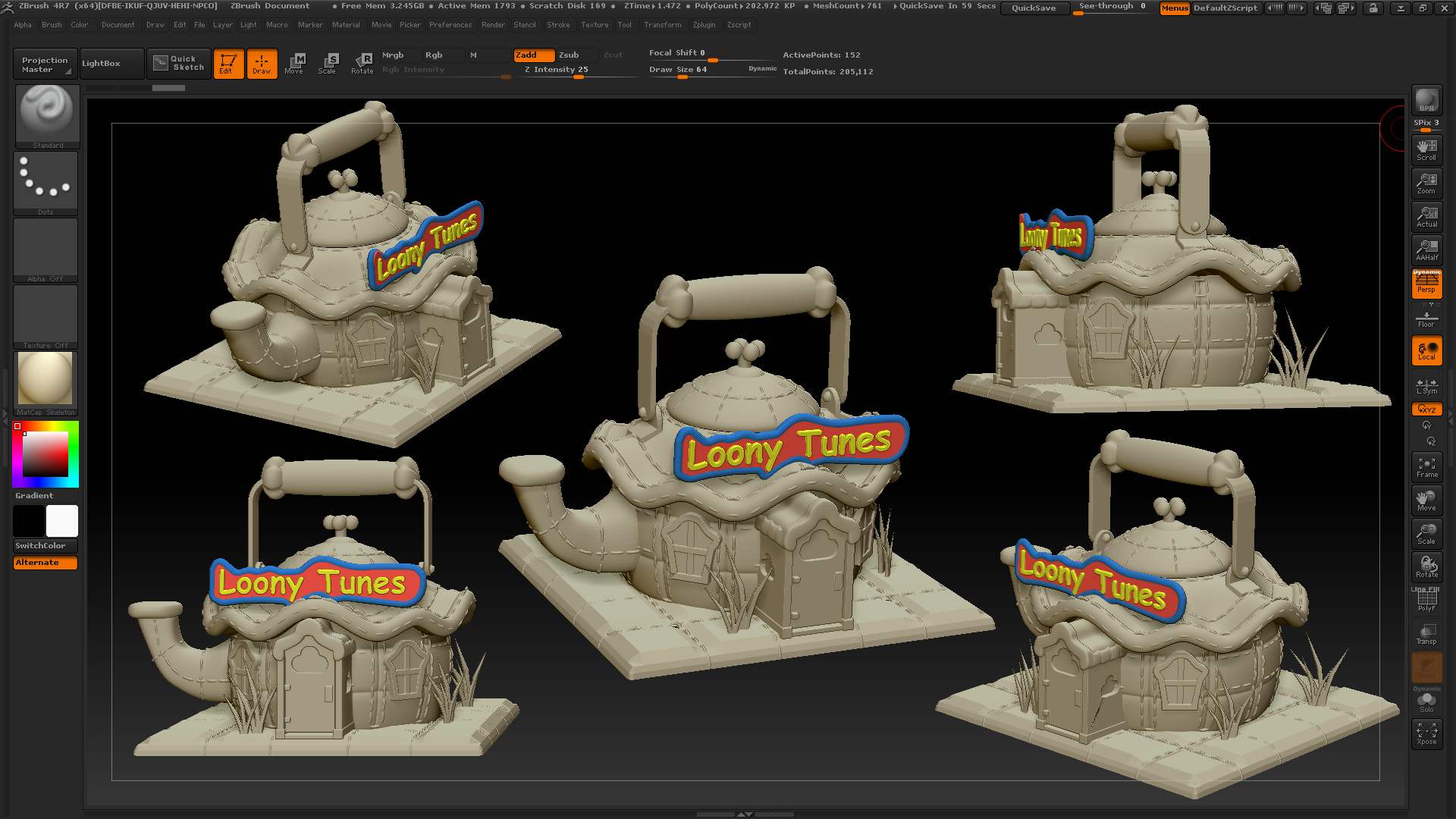This screenshot has width=1456, height=819.
Task: Click right-shelf Scale view icon
Action: (x=1426, y=533)
